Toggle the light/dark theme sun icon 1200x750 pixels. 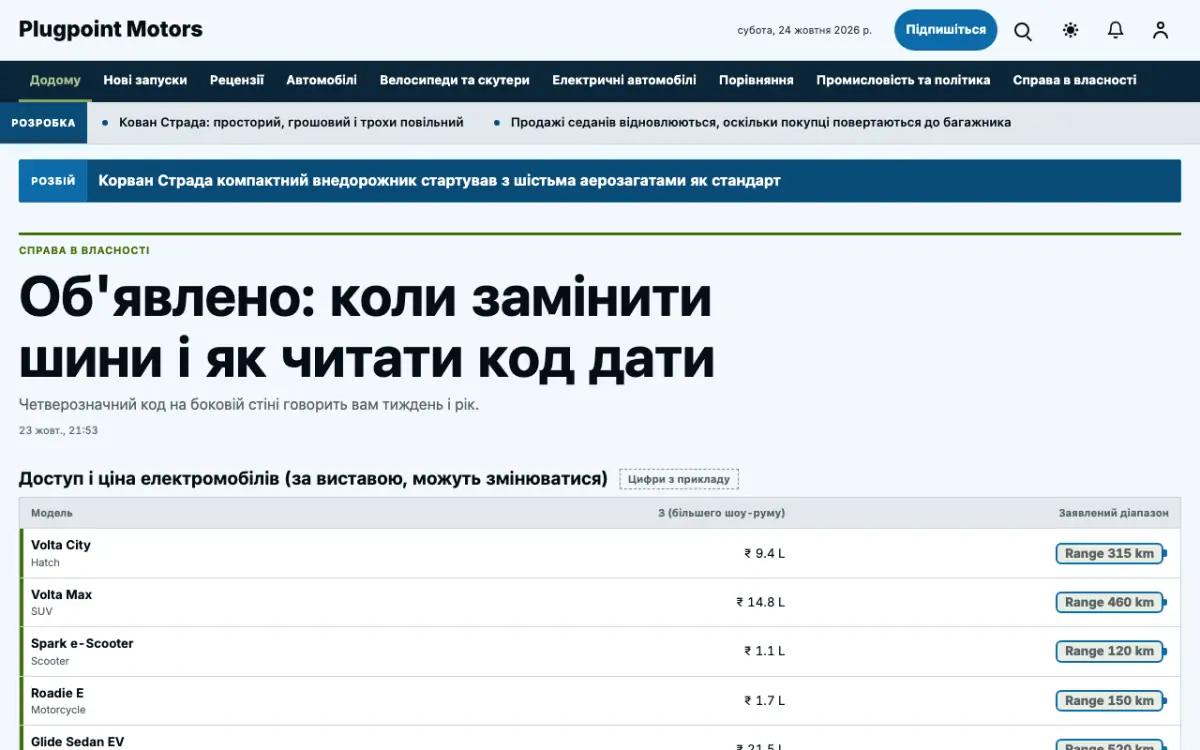pos(1070,30)
